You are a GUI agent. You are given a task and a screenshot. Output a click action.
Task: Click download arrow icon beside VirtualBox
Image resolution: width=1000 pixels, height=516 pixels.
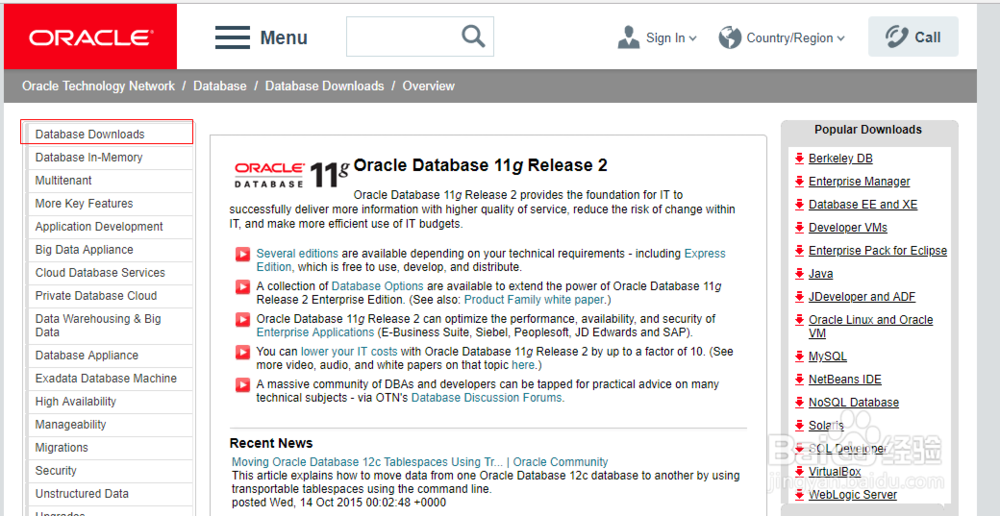[799, 471]
